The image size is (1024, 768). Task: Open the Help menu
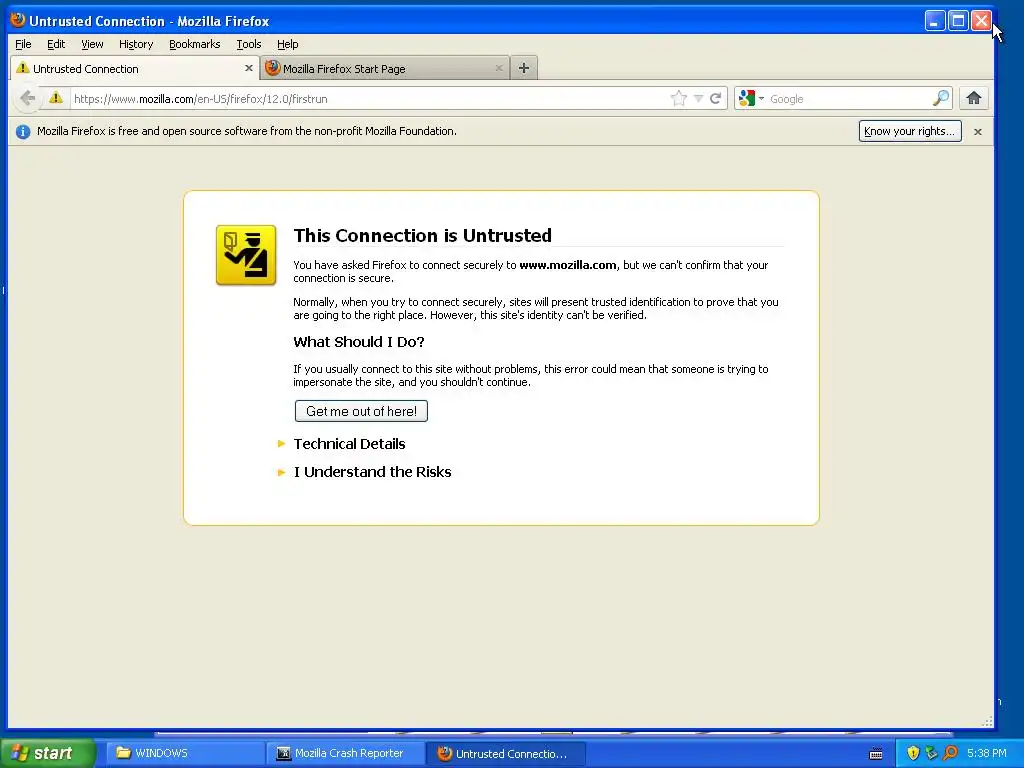pyautogui.click(x=287, y=44)
